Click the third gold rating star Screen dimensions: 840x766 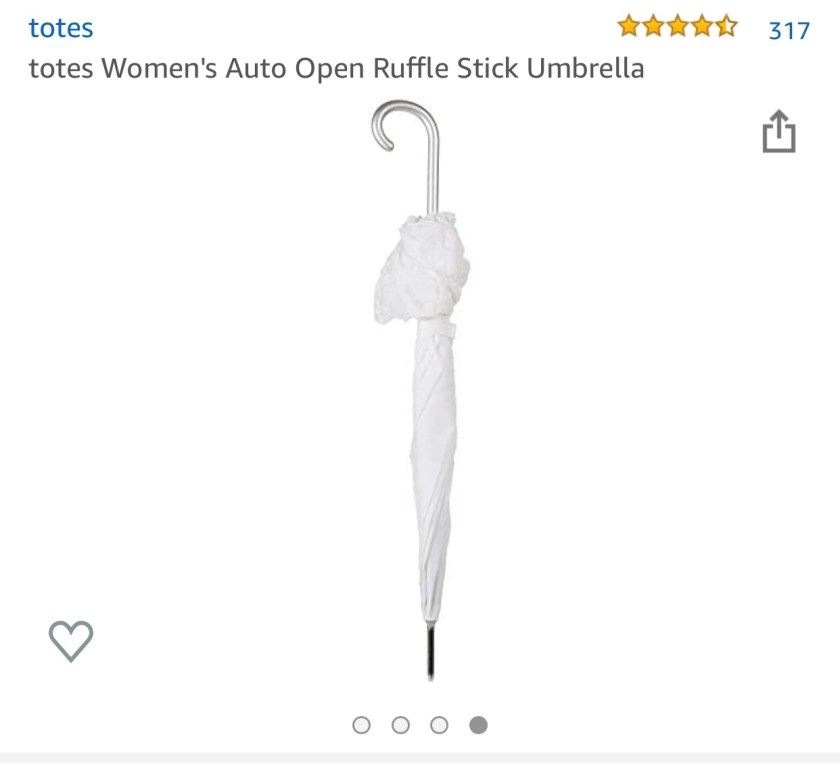click(678, 26)
